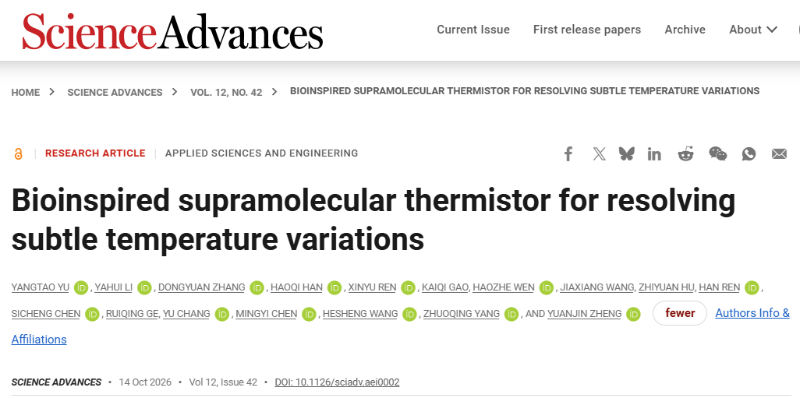Open the Current Issue menu item
The height and width of the screenshot is (398, 800).
(473, 30)
